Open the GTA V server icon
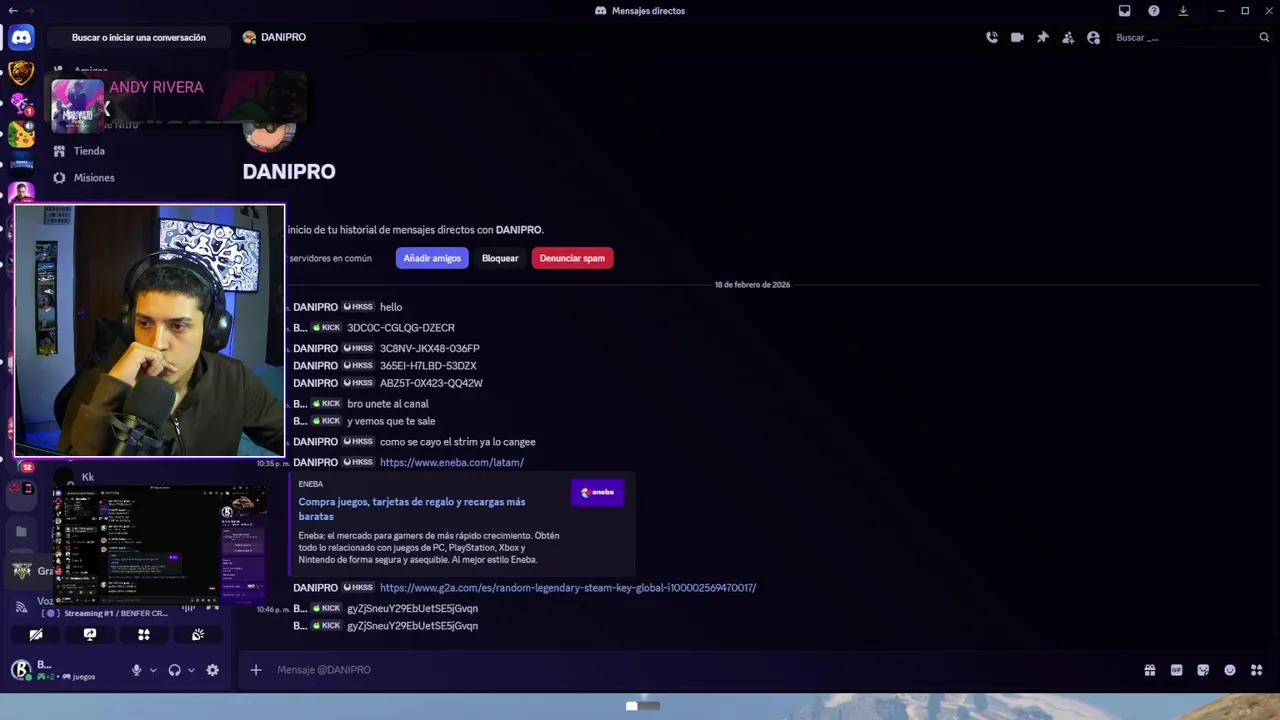Viewport: 1280px width, 720px height. pos(21,571)
